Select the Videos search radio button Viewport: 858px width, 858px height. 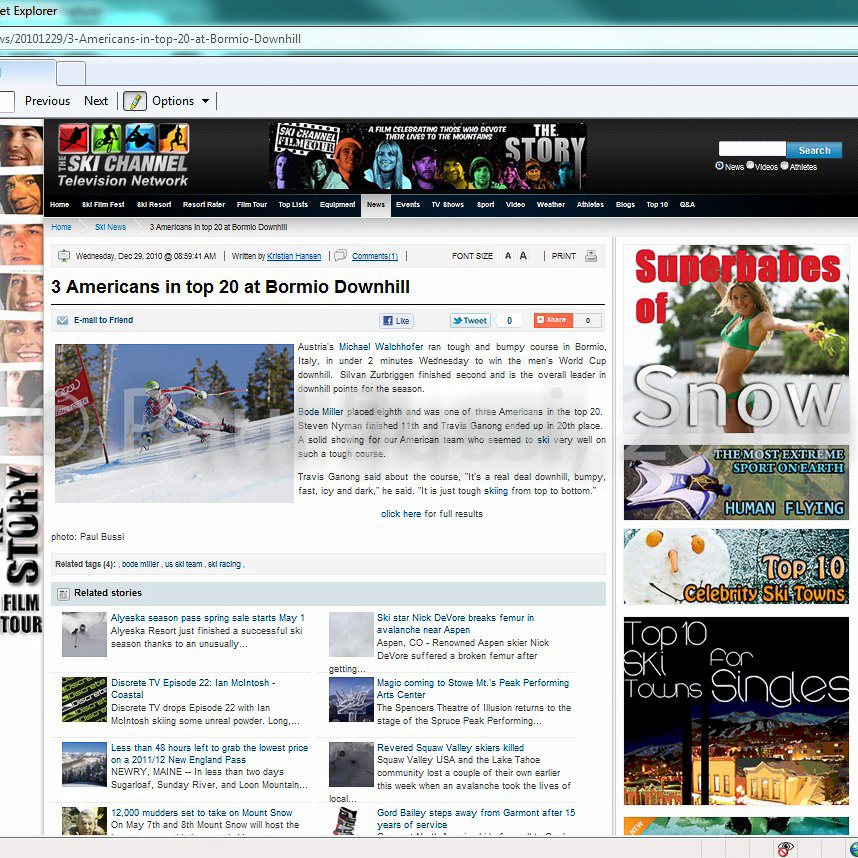click(x=750, y=166)
